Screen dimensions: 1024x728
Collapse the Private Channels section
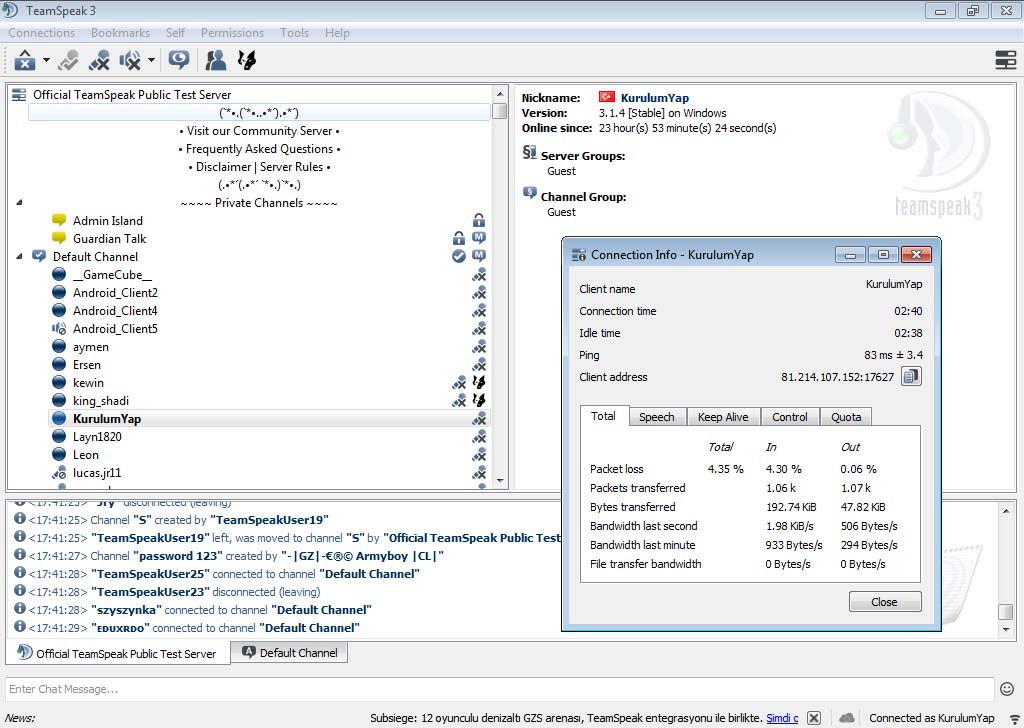click(x=19, y=203)
